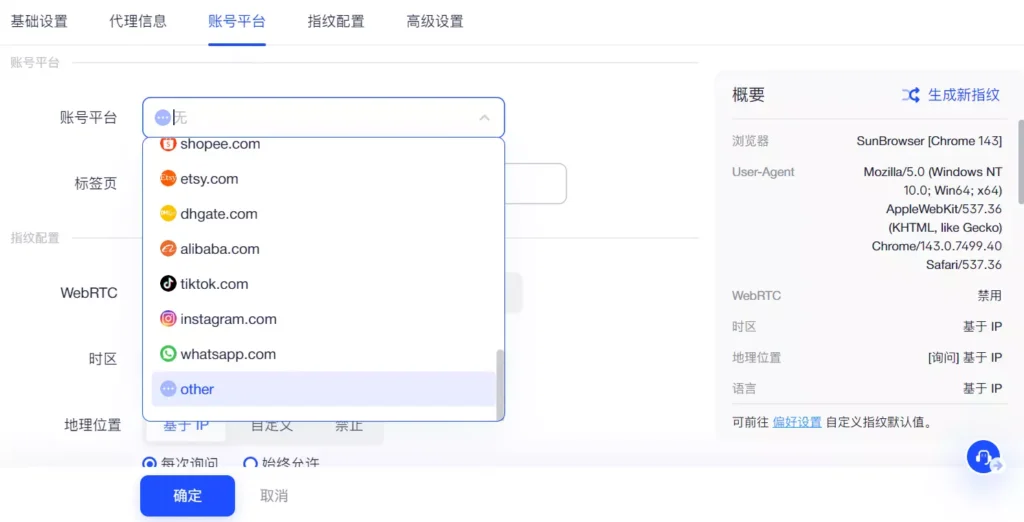Follow the 偏好设置 link

pos(797,422)
